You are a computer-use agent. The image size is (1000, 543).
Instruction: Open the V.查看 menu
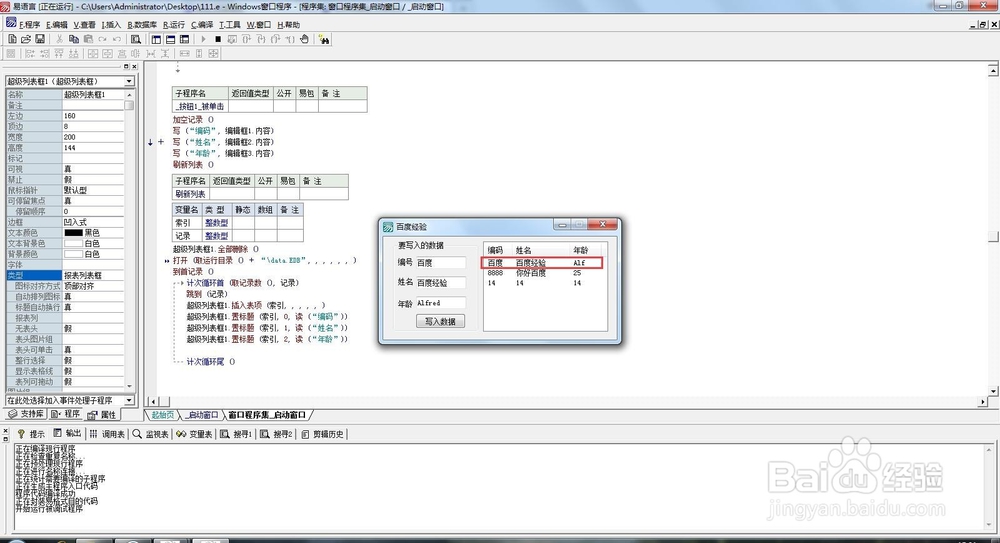pyautogui.click(x=84, y=25)
